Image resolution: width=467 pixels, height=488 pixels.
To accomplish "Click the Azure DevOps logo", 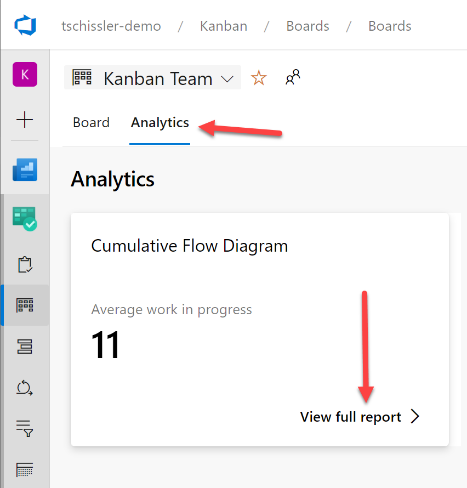I will (x=25, y=25).
